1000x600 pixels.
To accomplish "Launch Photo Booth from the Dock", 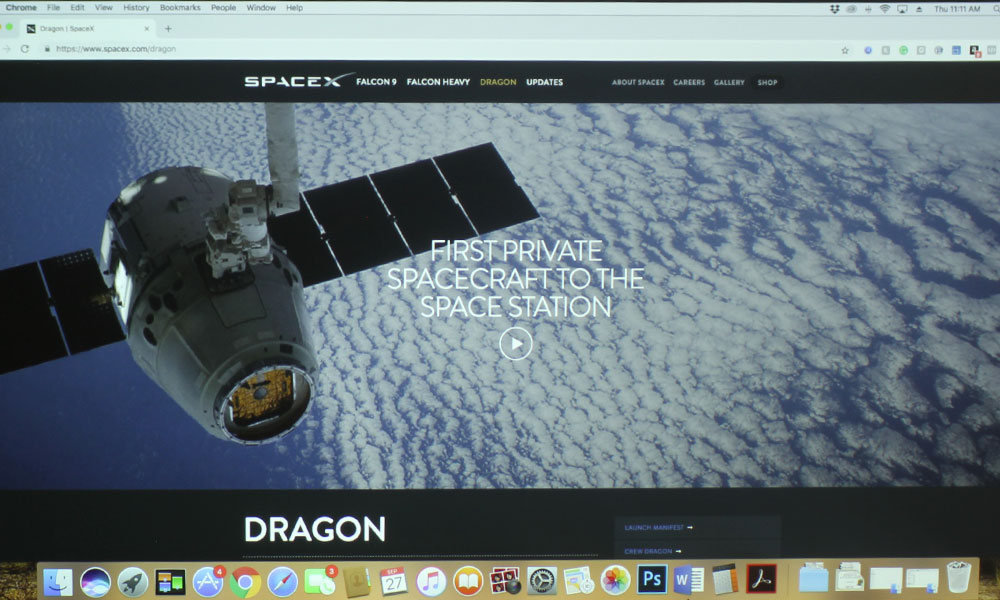I will click(x=505, y=581).
